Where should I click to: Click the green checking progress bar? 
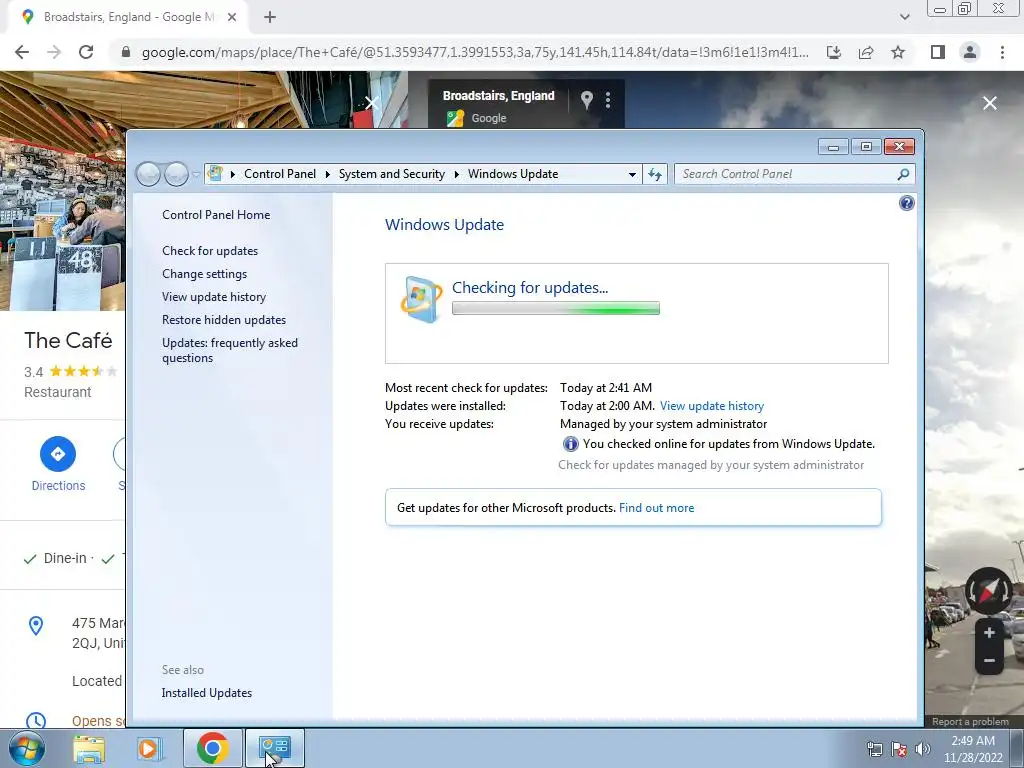(x=556, y=308)
